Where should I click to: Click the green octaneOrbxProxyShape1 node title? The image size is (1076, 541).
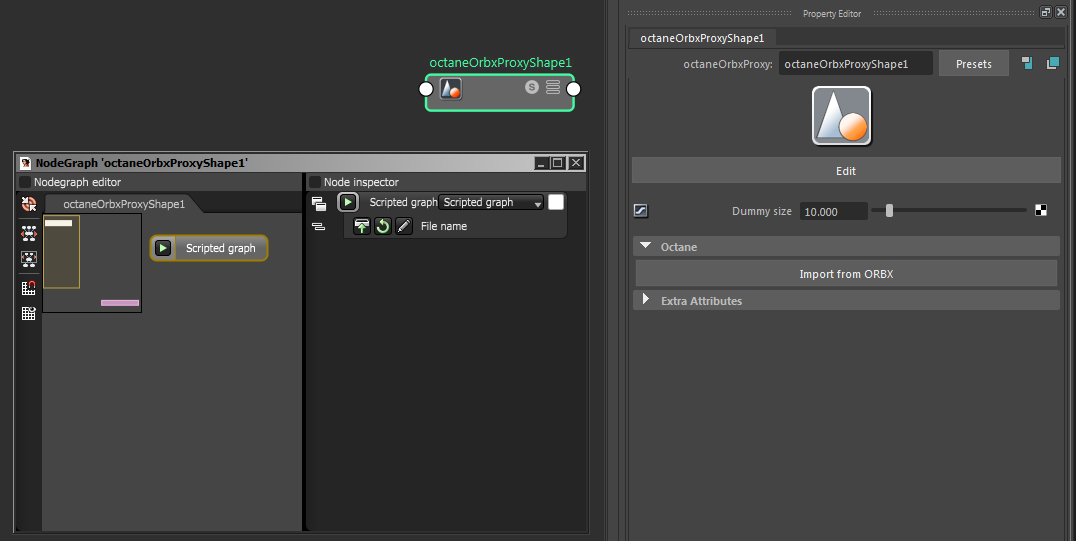[x=500, y=62]
